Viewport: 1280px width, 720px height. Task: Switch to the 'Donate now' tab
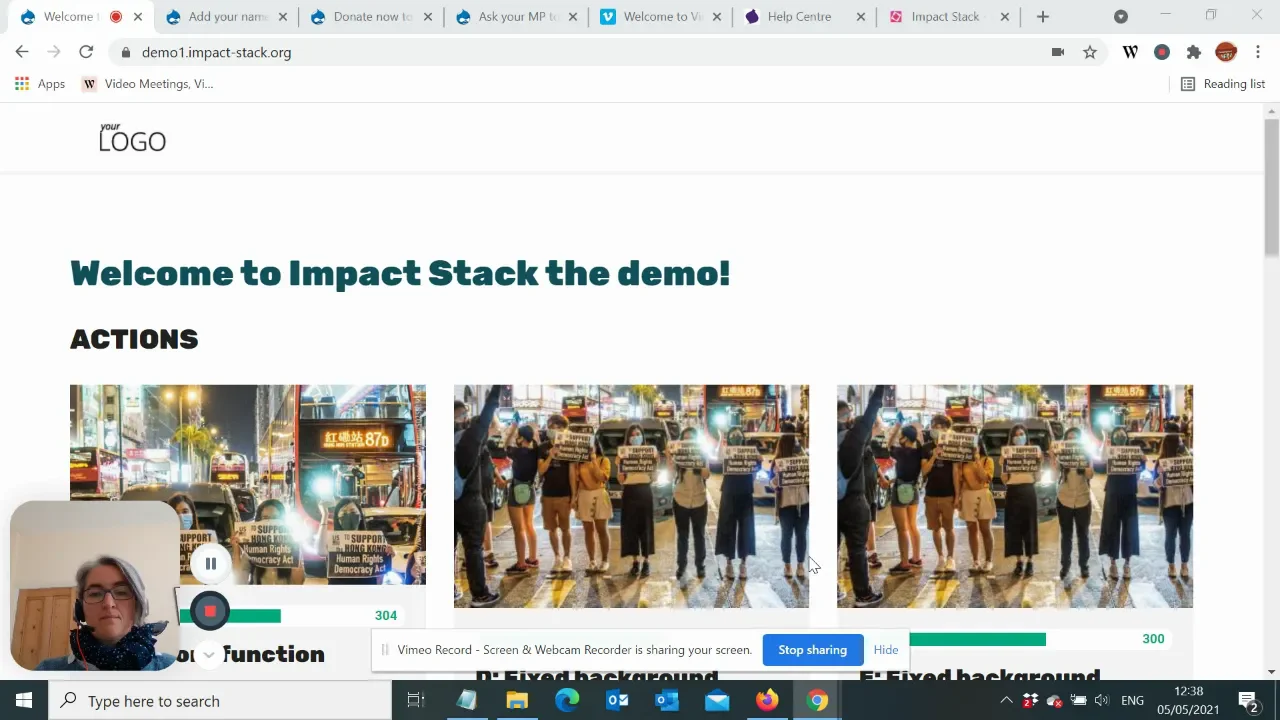pyautogui.click(x=372, y=16)
